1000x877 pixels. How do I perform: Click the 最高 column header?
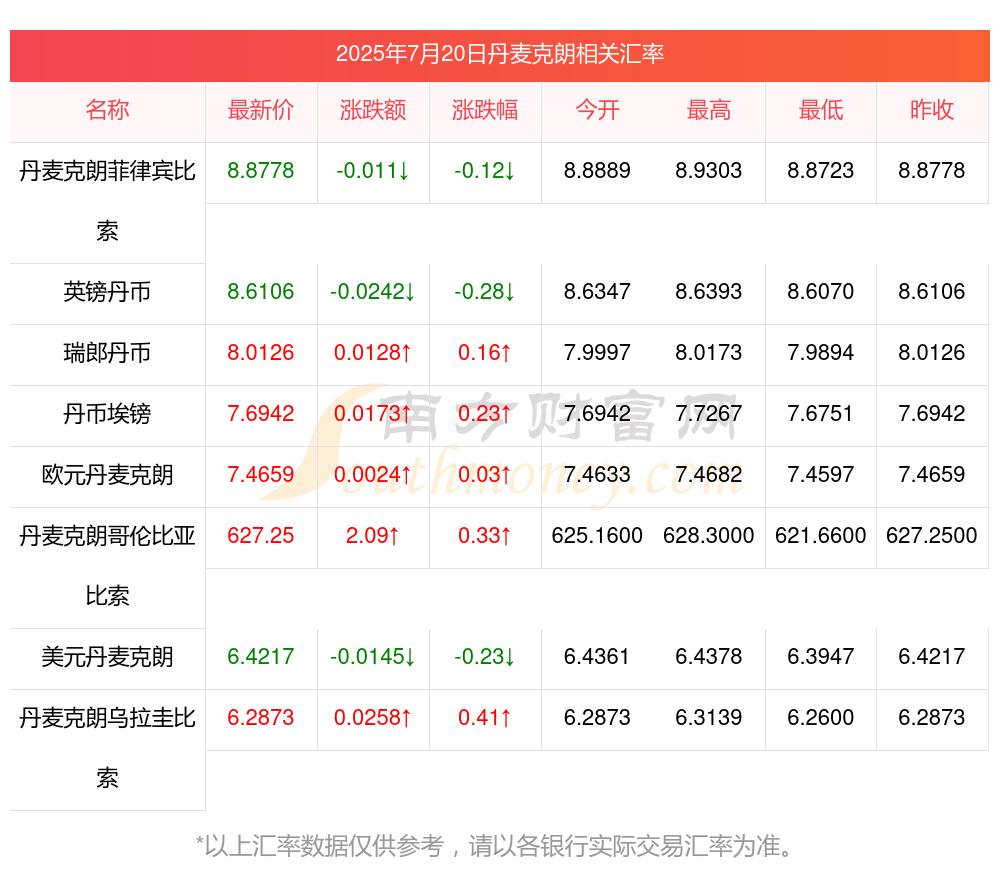coord(709,110)
